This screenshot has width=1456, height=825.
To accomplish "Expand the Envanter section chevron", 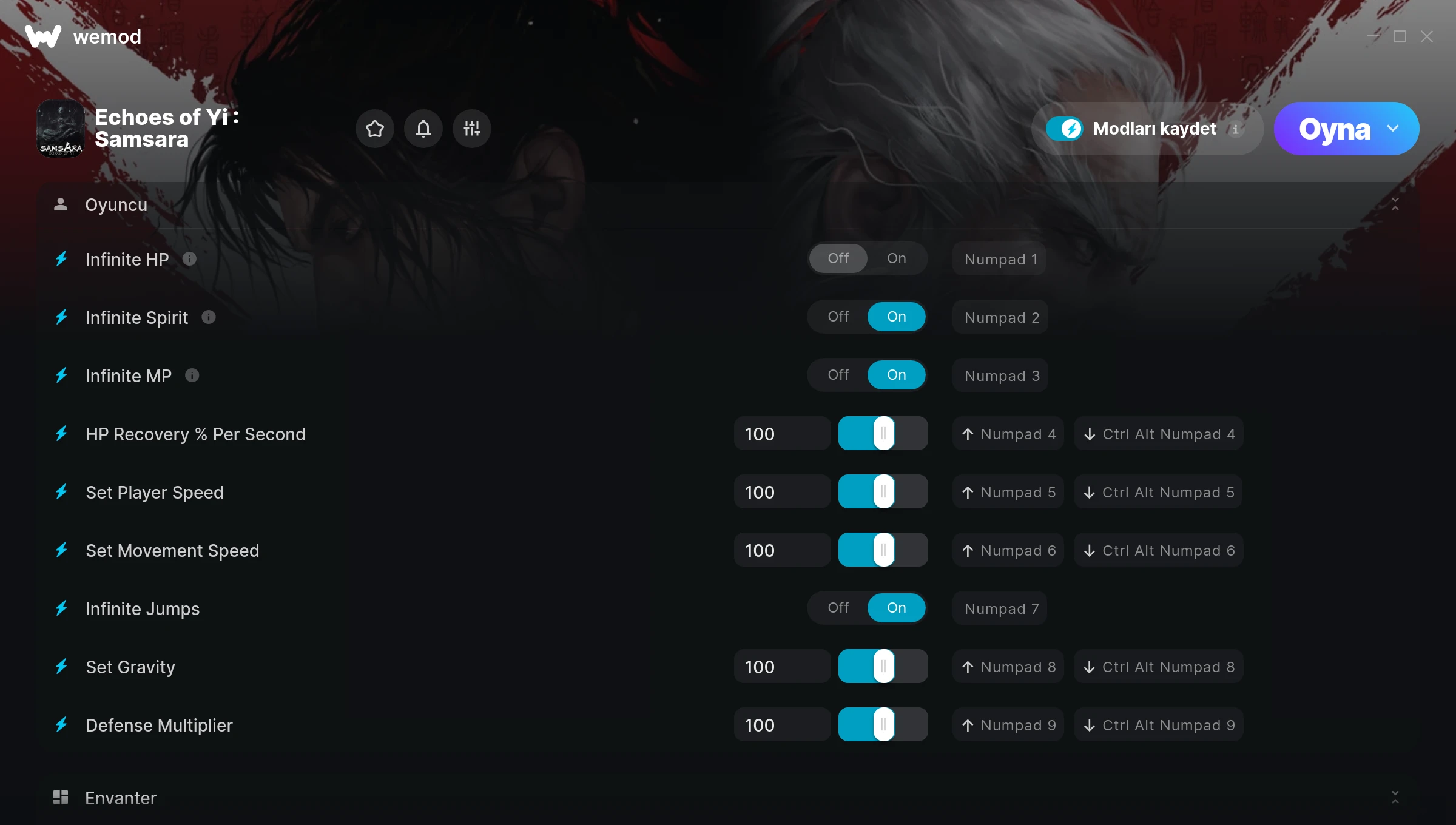I will coord(1395,797).
